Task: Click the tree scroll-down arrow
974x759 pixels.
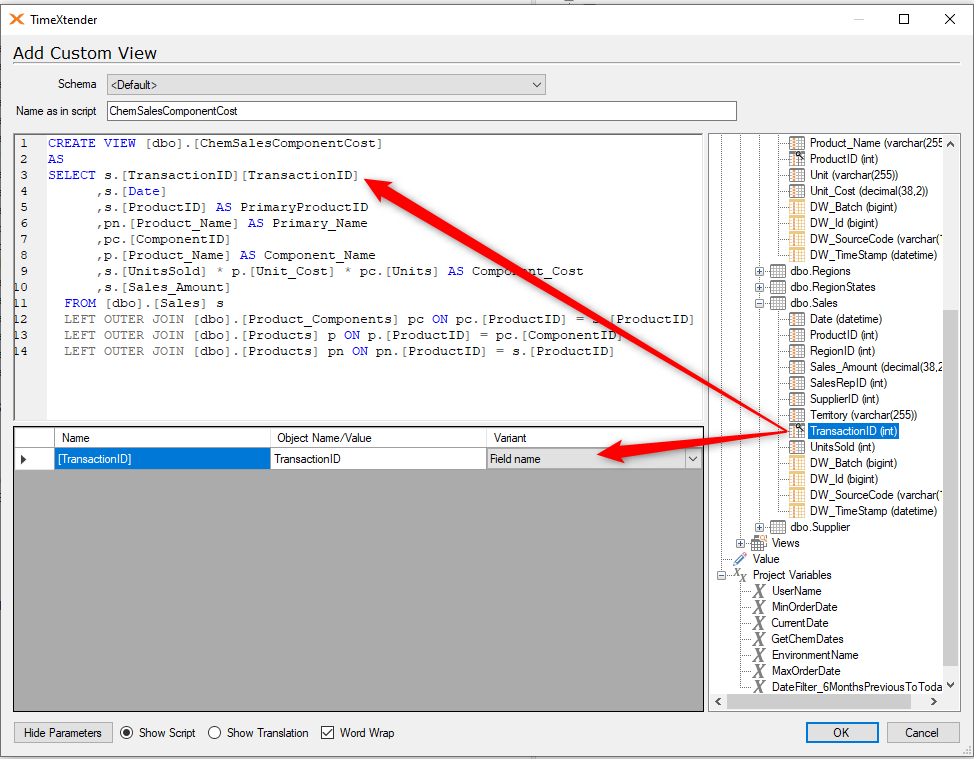Action: (x=950, y=686)
